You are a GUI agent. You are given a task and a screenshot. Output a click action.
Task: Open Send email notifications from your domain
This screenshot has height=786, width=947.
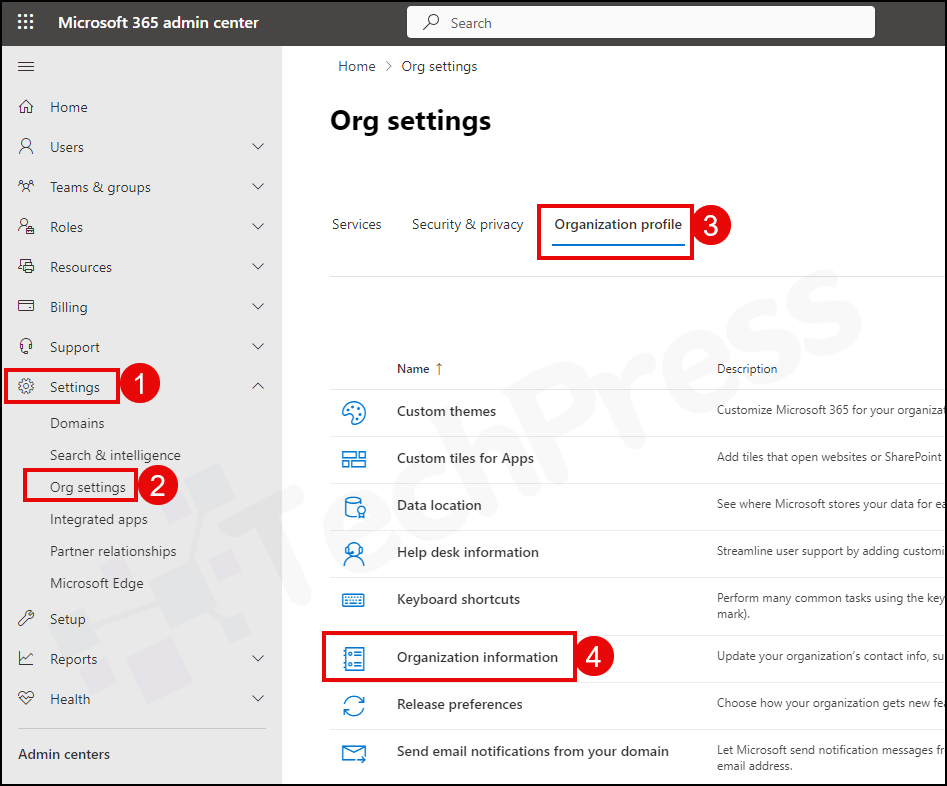coord(533,752)
